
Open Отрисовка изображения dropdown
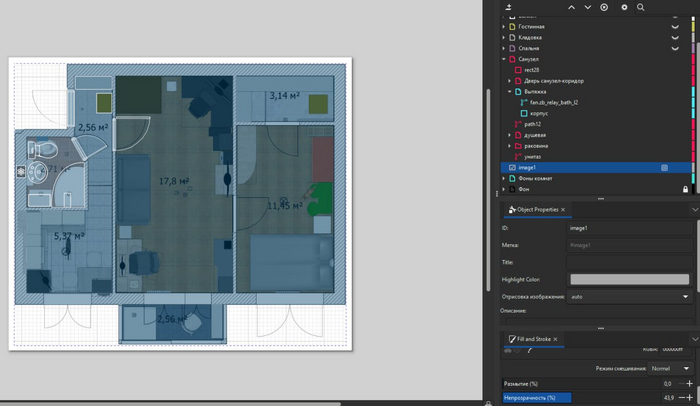tap(629, 297)
